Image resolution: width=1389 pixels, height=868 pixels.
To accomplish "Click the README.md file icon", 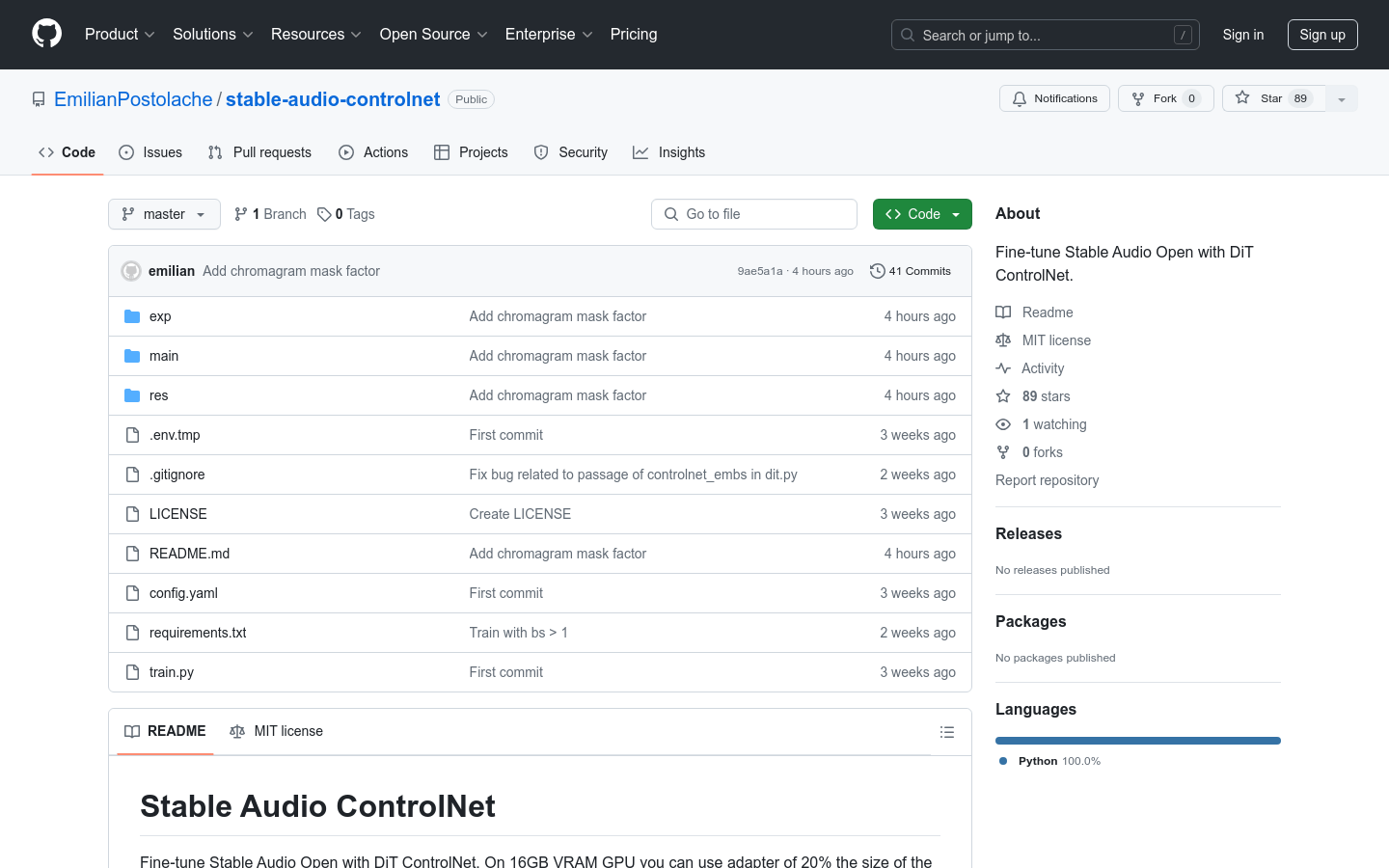I will click(x=132, y=554).
